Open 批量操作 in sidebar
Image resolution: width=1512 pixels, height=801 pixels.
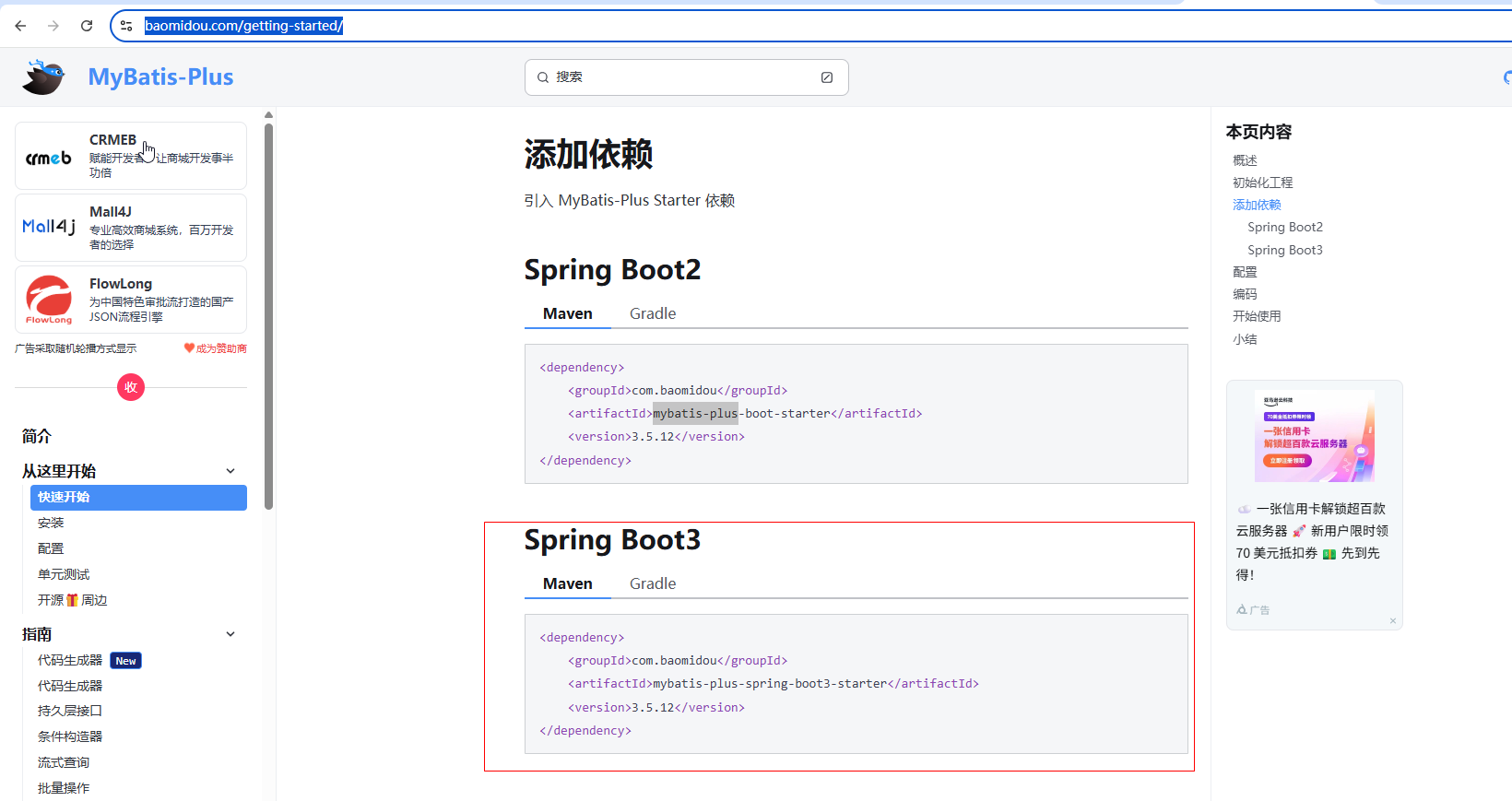[64, 788]
